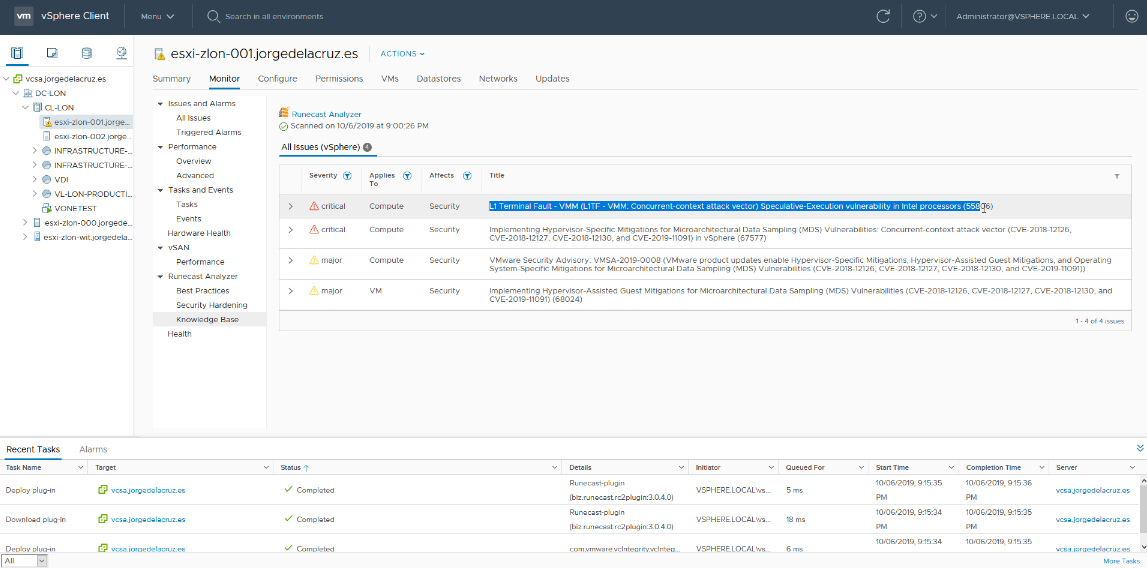Switch to the Summary tab
Image resolution: width=1147 pixels, height=568 pixels.
coord(172,79)
